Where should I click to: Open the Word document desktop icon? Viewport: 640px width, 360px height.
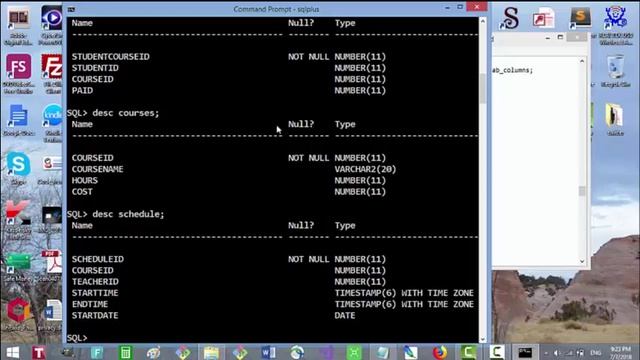[x=52, y=315]
